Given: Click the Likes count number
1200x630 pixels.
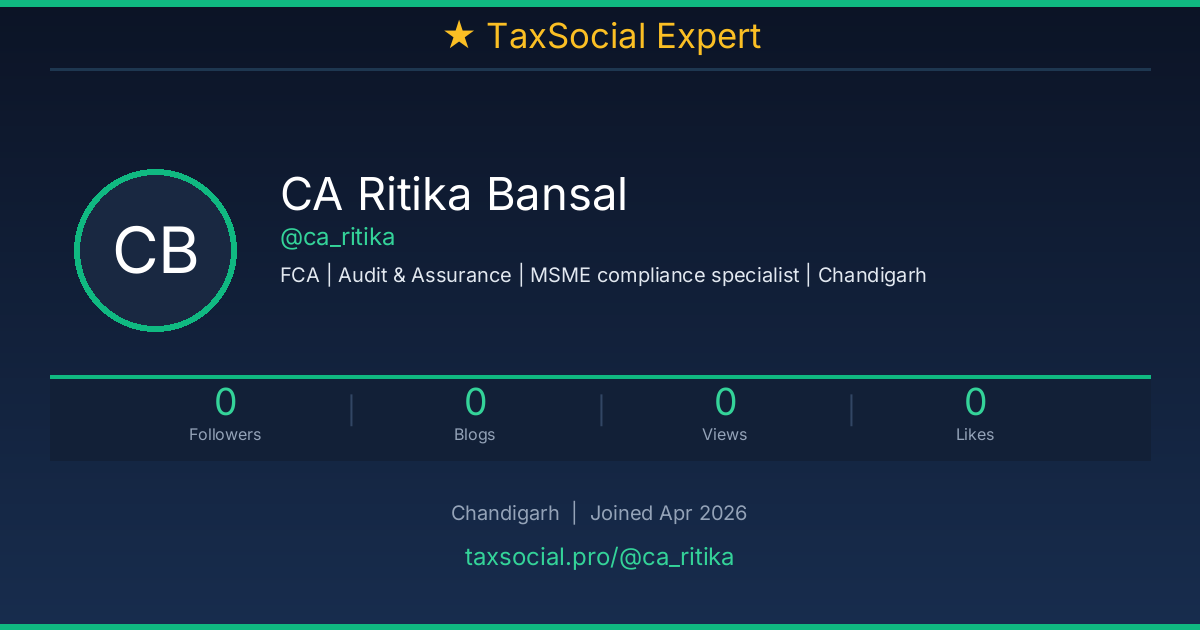Looking at the screenshot, I should (x=975, y=402).
